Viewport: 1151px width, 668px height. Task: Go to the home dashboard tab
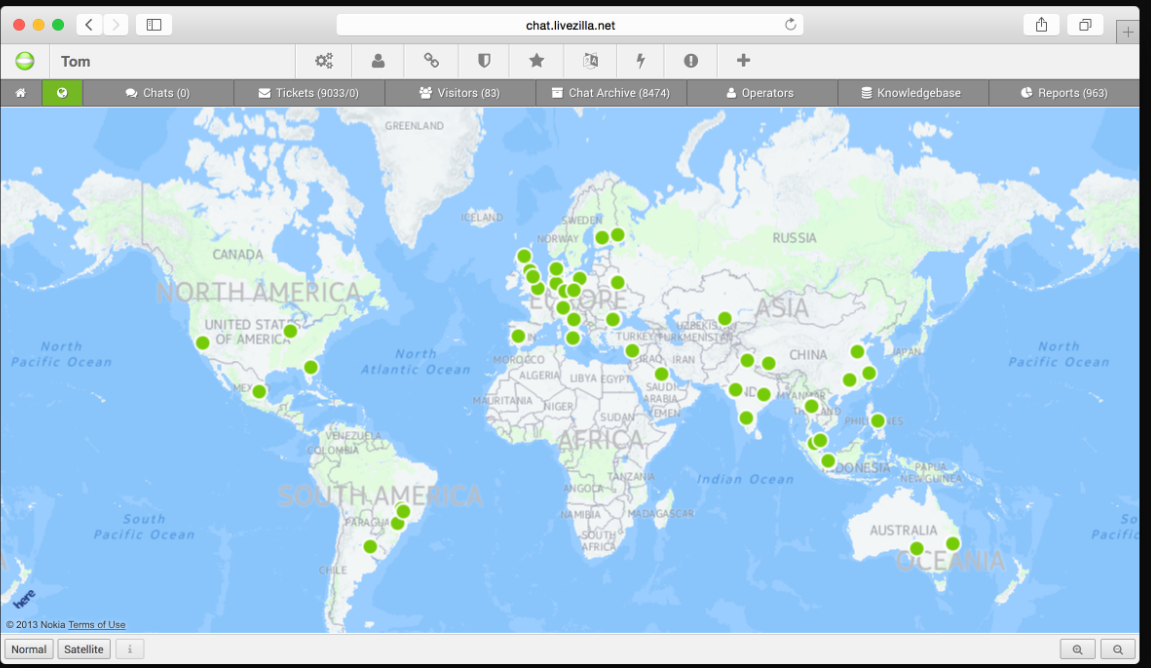(20, 93)
